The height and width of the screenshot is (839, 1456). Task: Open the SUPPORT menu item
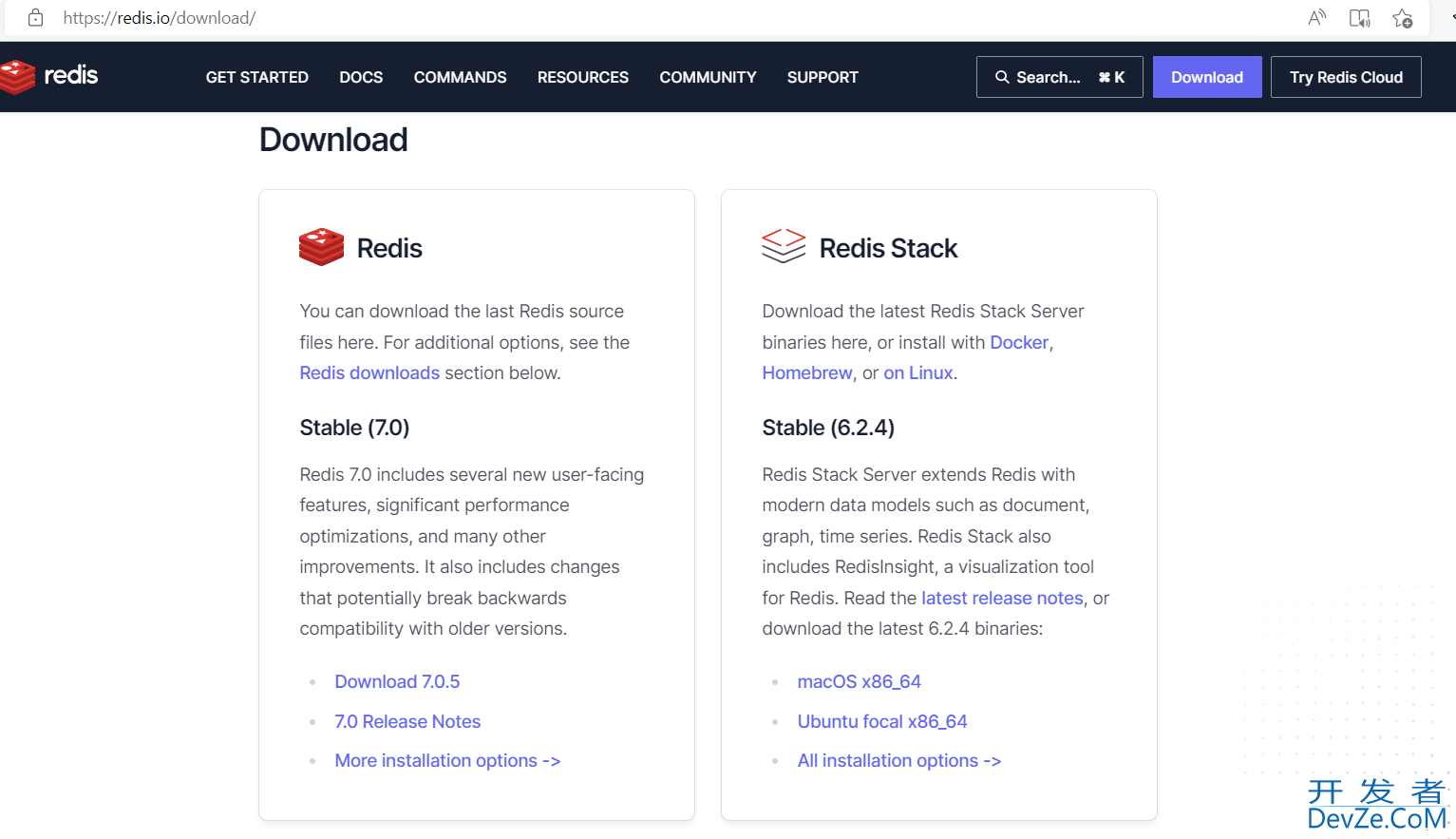pos(823,77)
